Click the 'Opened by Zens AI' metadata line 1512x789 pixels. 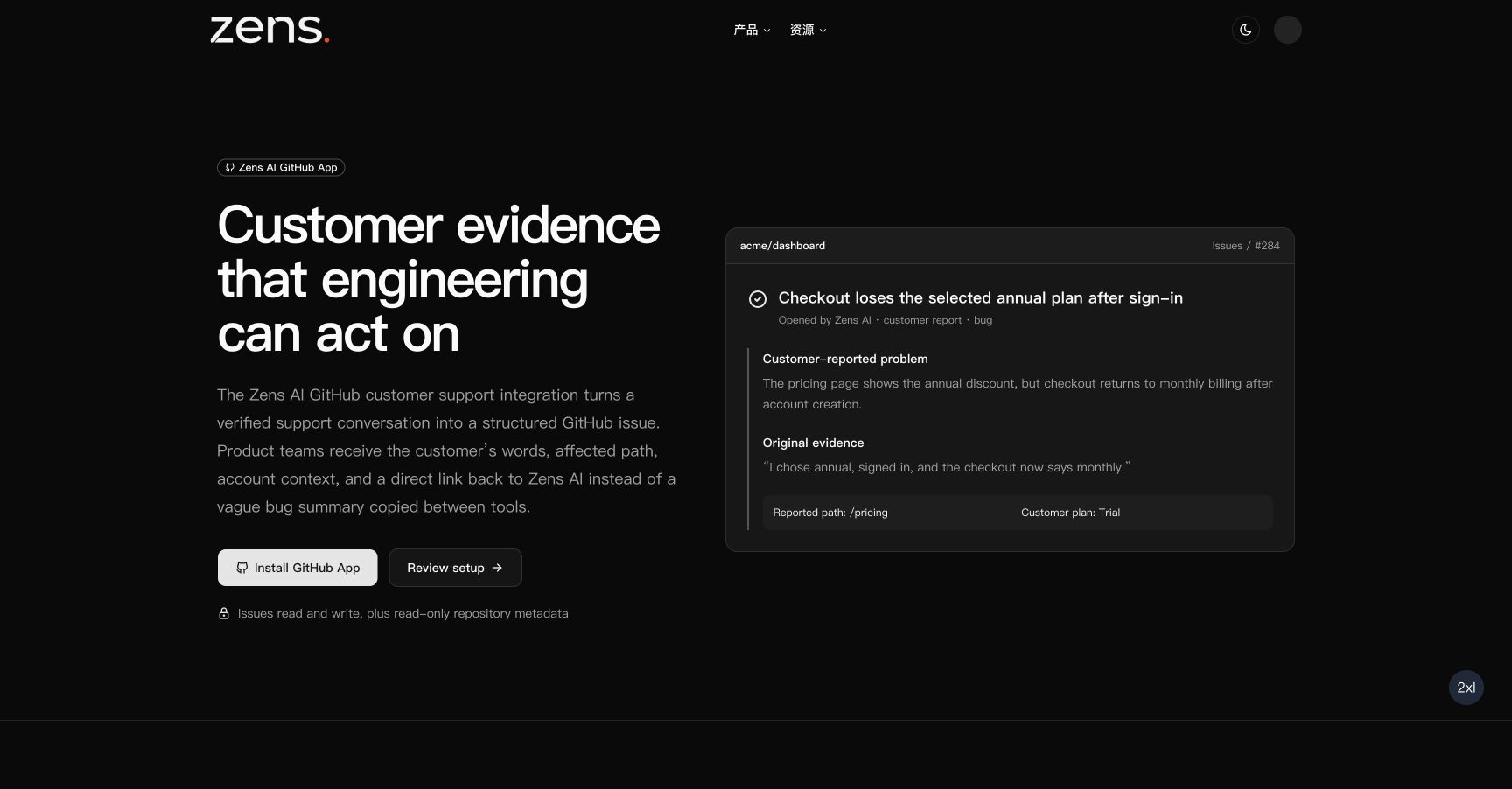coord(885,320)
